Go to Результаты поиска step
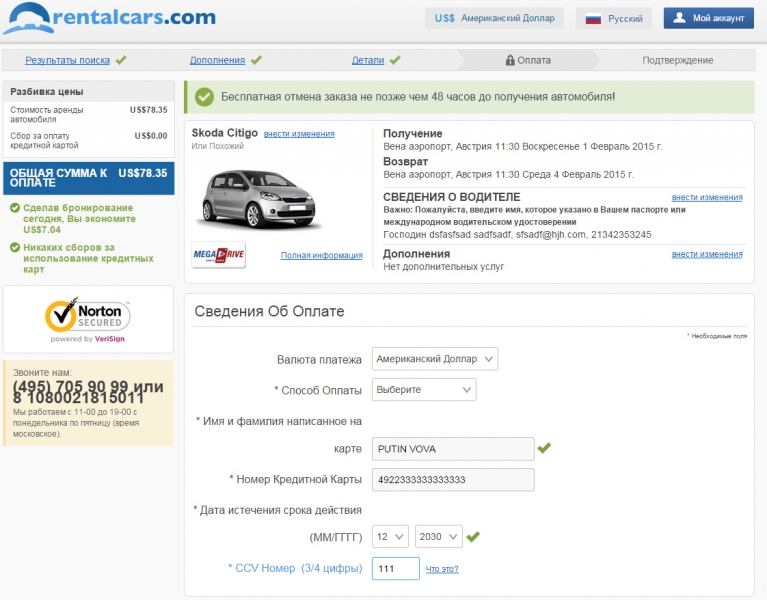 (68, 60)
